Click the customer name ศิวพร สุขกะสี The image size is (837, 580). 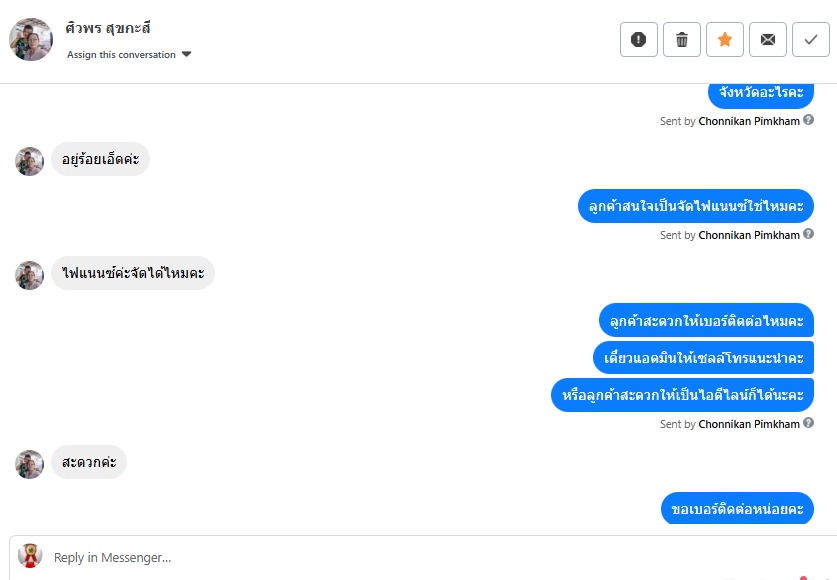[108, 28]
